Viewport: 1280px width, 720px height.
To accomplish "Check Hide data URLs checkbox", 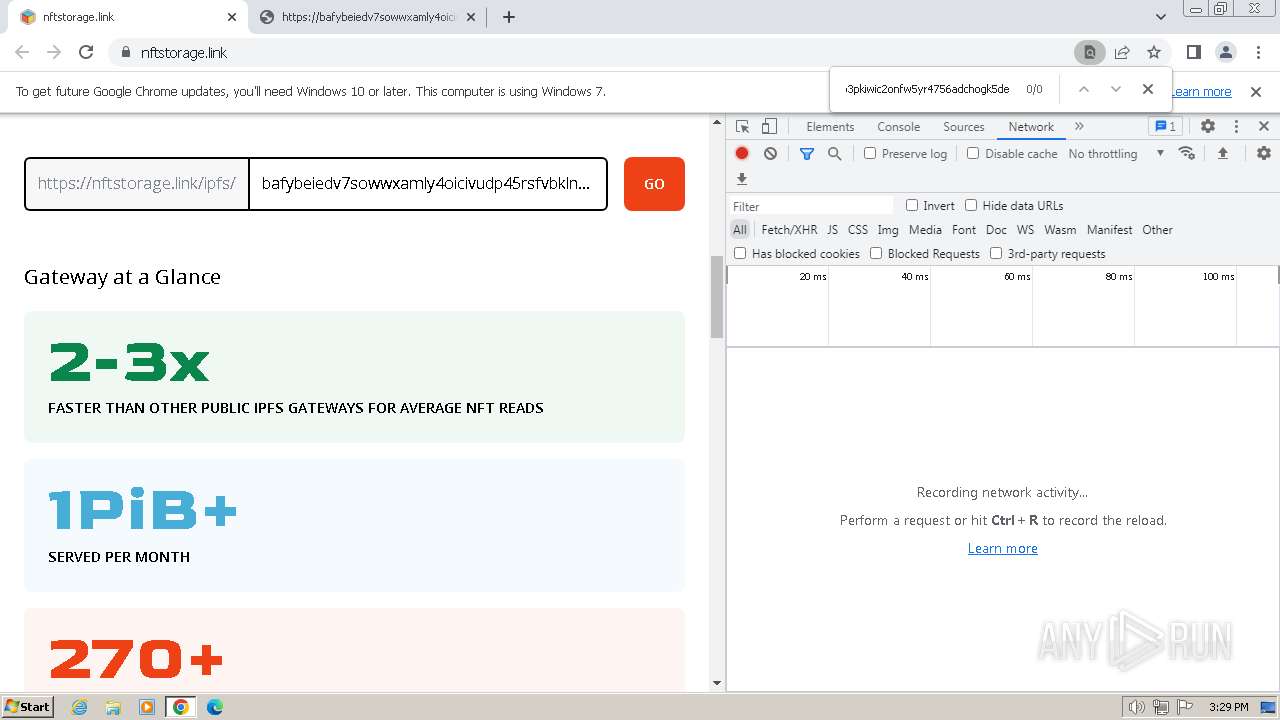I will 971,205.
